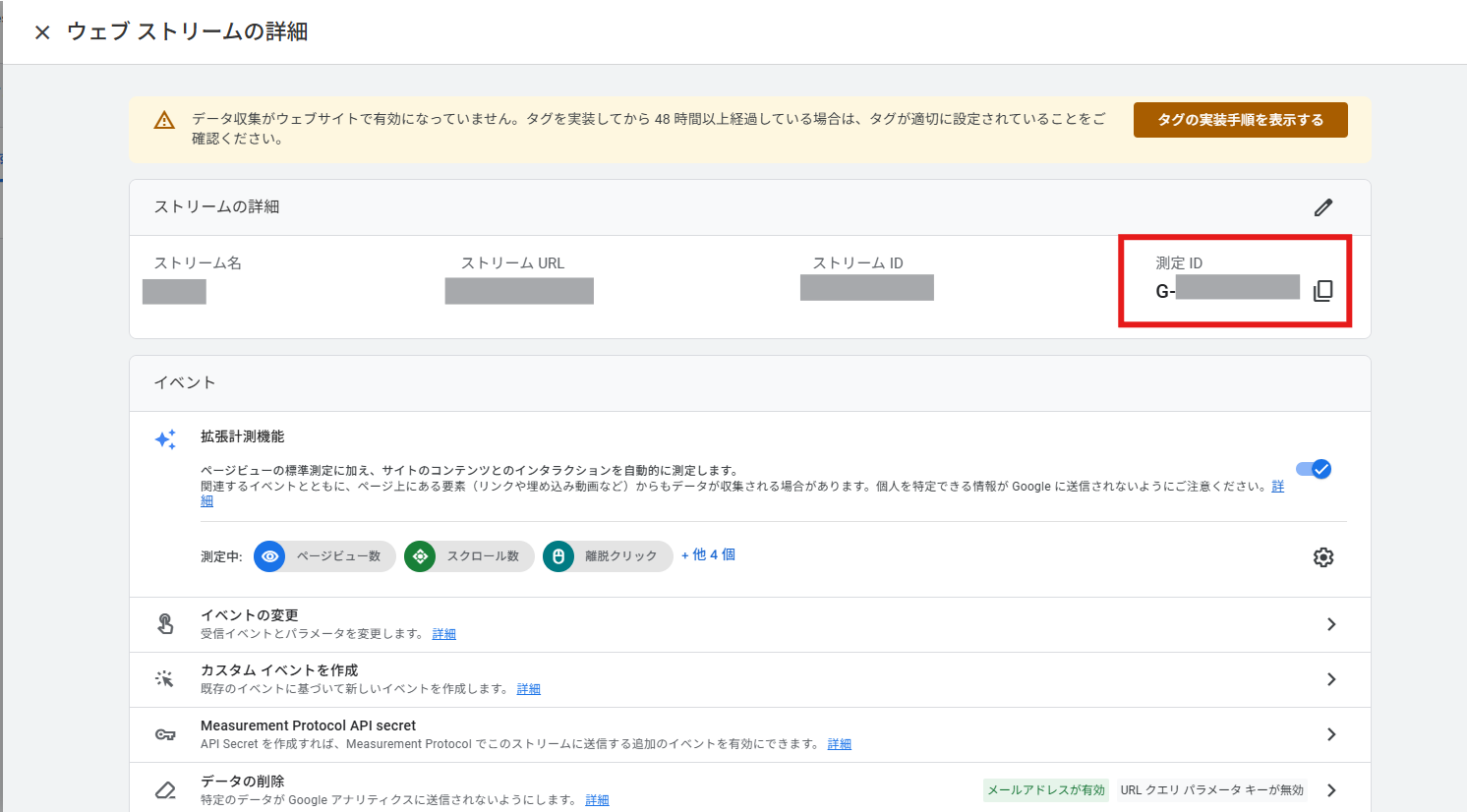Select the イベントの変更 row title
1467x812 pixels.
coord(250,615)
